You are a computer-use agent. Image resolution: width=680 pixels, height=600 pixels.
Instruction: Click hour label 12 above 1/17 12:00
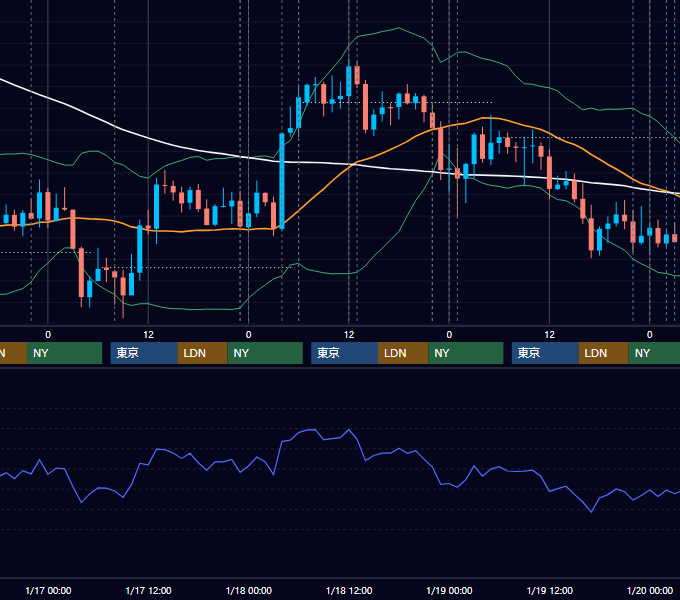(x=148, y=335)
